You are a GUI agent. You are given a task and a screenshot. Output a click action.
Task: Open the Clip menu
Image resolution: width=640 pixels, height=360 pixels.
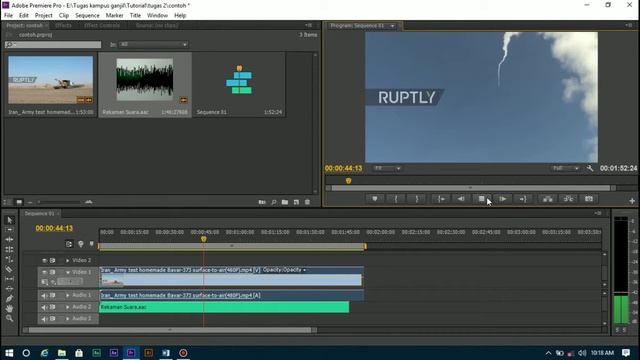(x=64, y=16)
